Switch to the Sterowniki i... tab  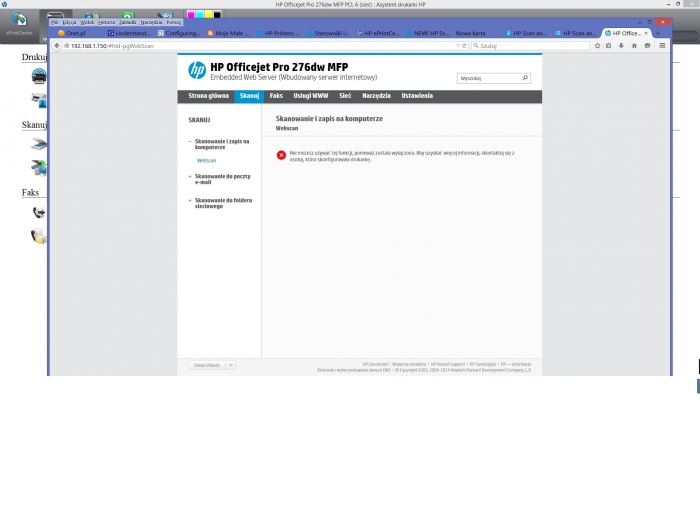328,33
